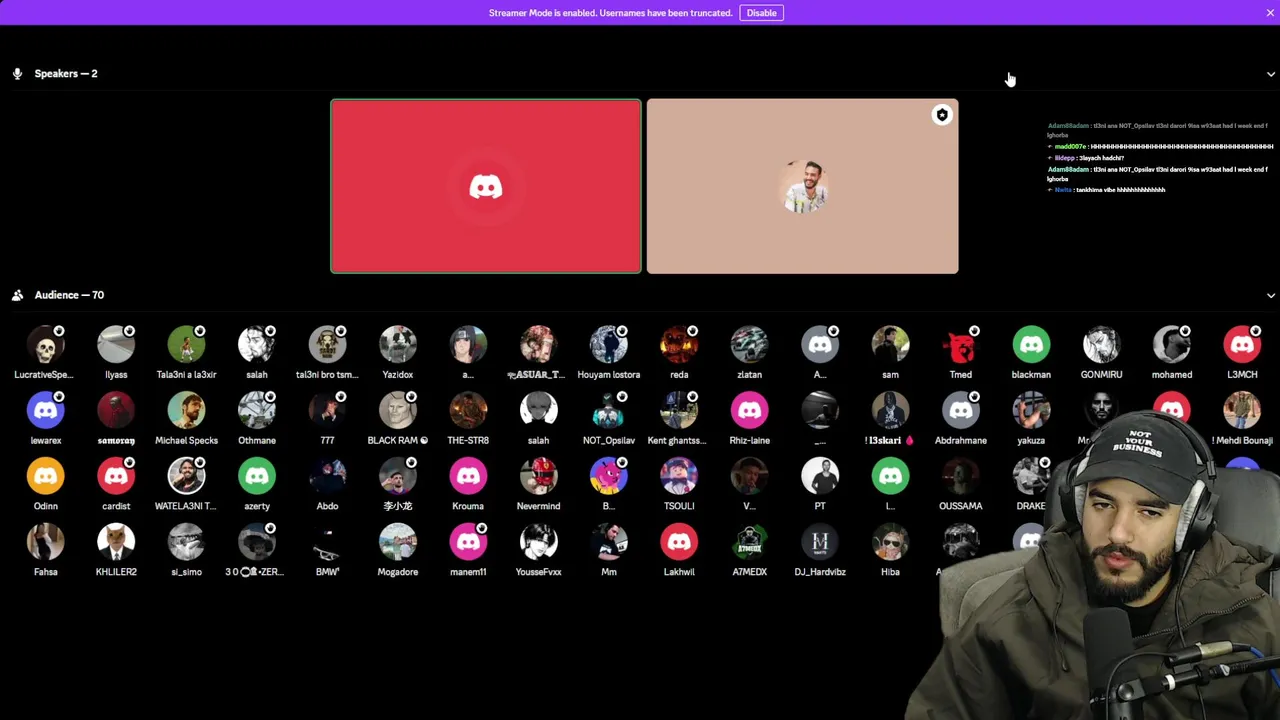Select the beige speaker tile with photo avatar
This screenshot has width=1280, height=720.
click(802, 186)
